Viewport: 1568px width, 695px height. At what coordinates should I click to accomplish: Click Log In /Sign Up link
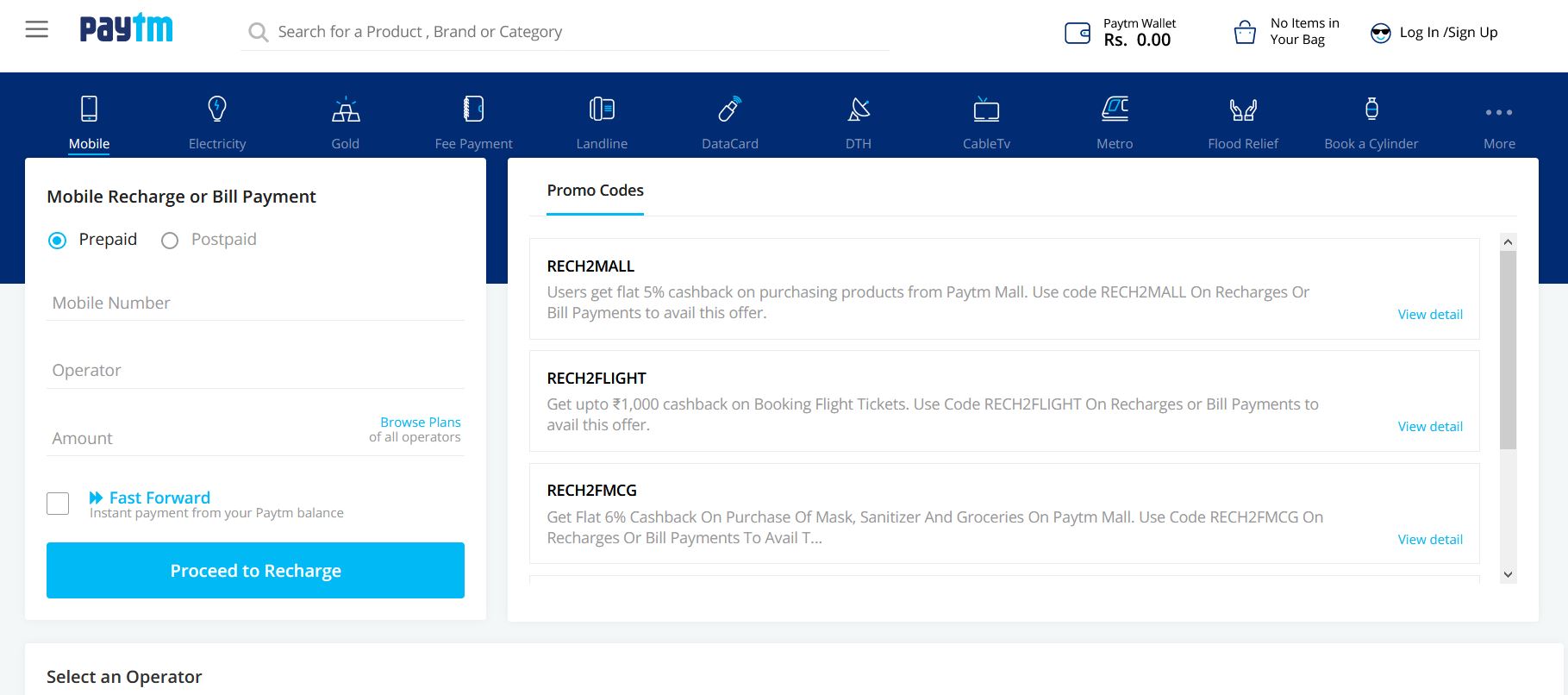click(1448, 33)
